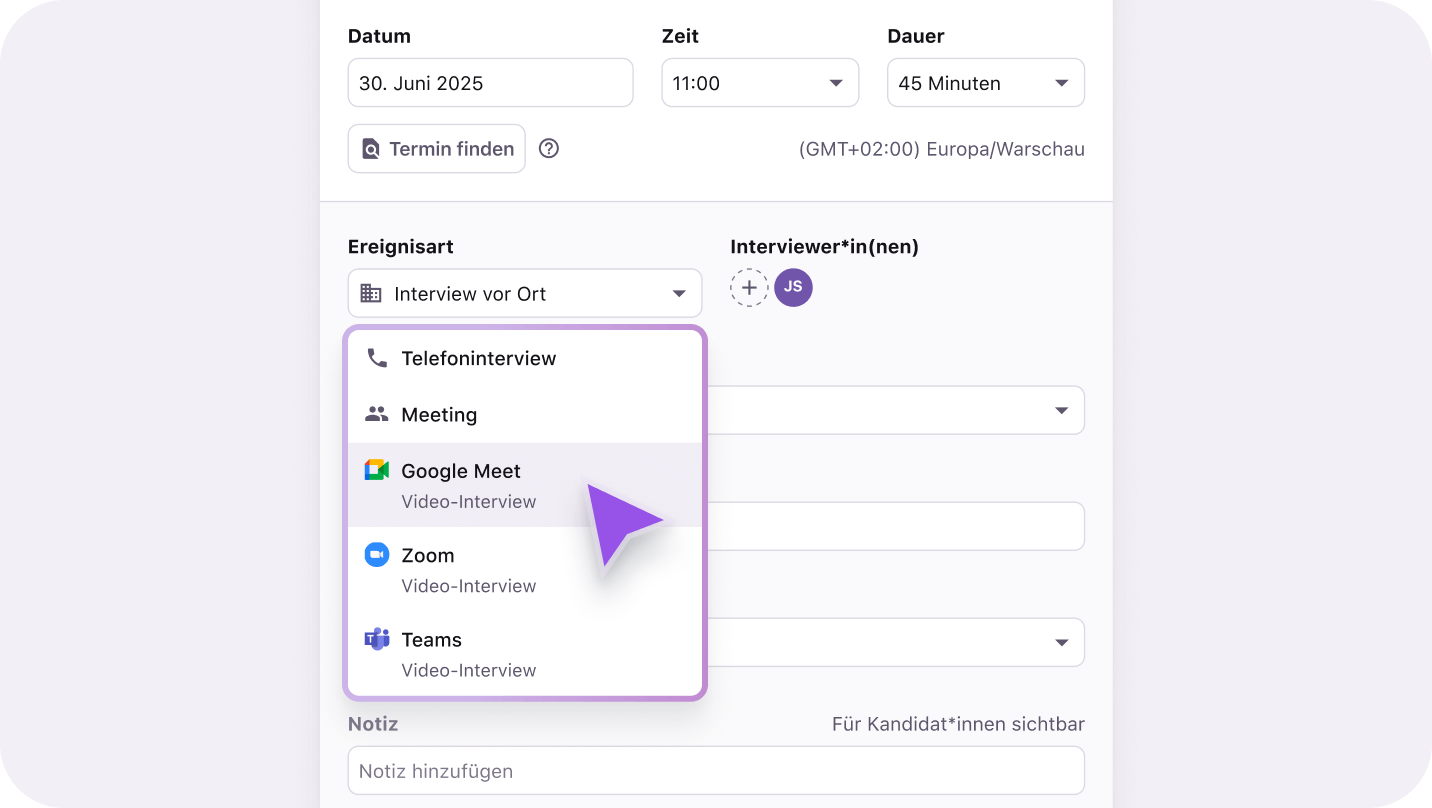Screen dimensions: 1432x808
Task: Click the Datum field with 30. Juni 2025
Action: (x=490, y=83)
